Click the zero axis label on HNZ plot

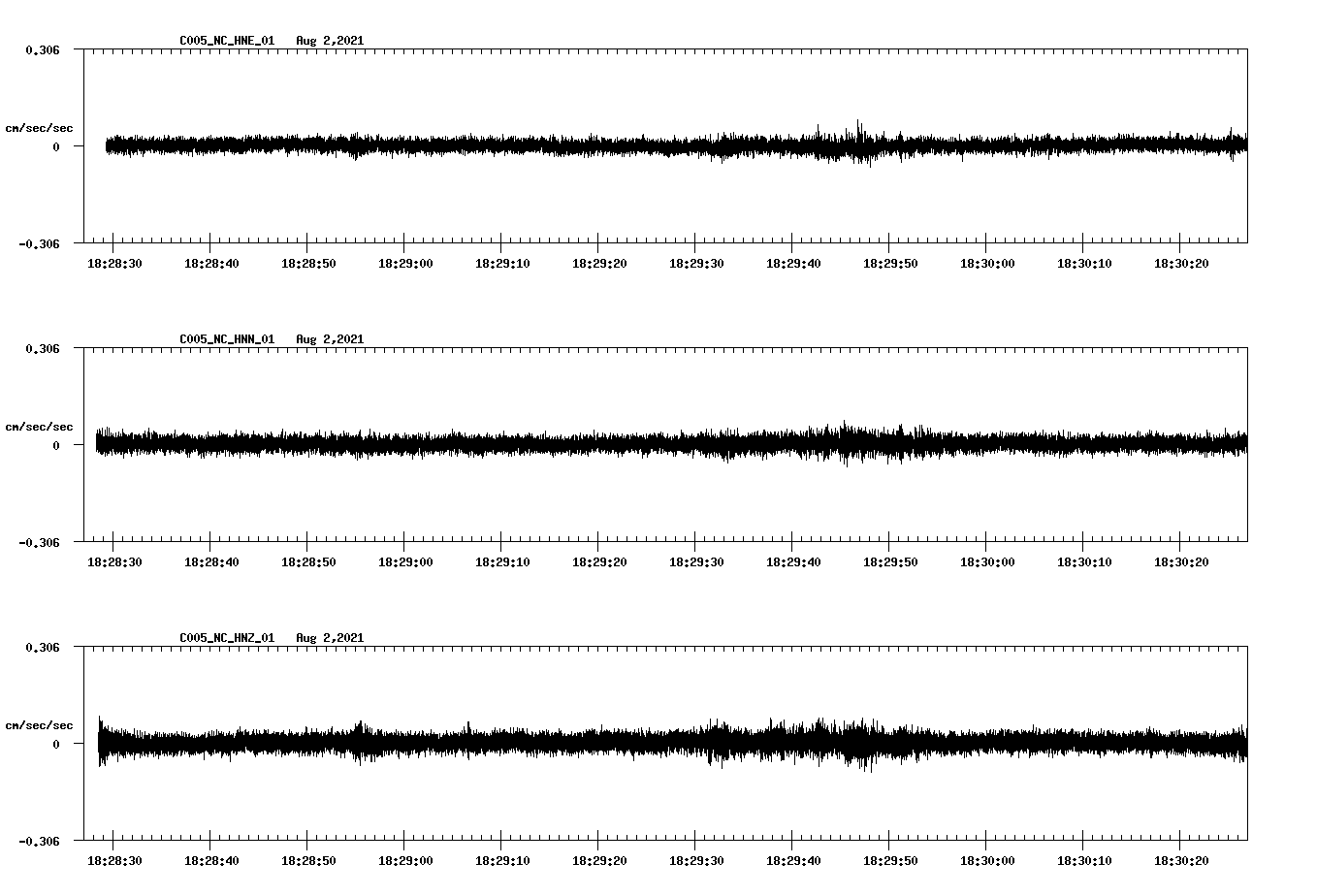click(x=56, y=744)
